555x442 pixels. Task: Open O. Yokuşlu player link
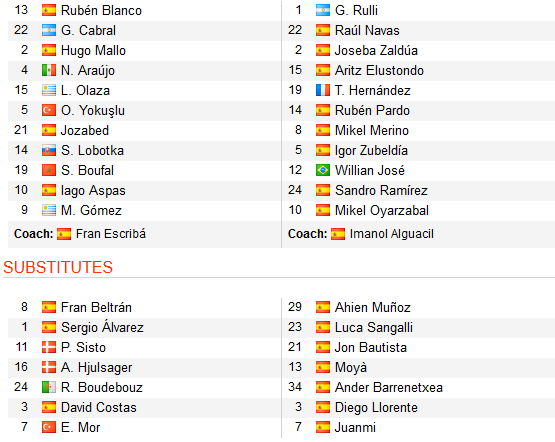click(x=93, y=111)
